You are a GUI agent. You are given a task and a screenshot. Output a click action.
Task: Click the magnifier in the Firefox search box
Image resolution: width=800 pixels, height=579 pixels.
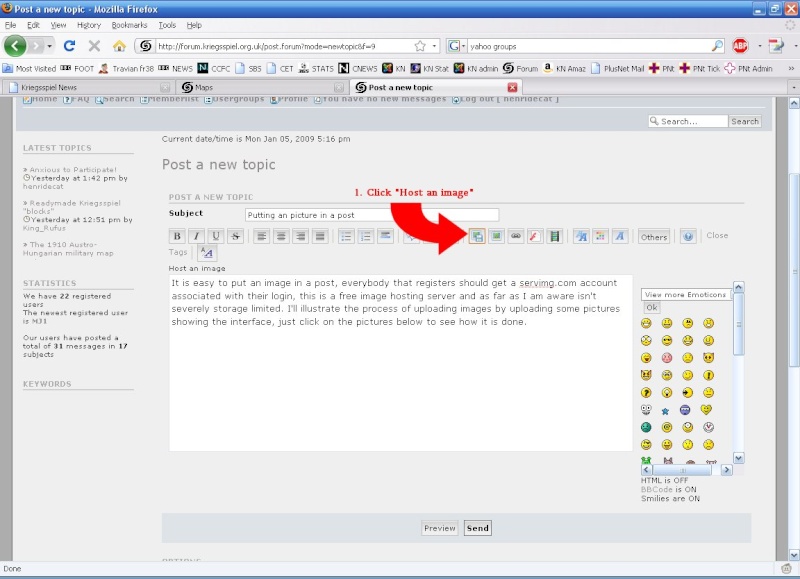coord(717,46)
